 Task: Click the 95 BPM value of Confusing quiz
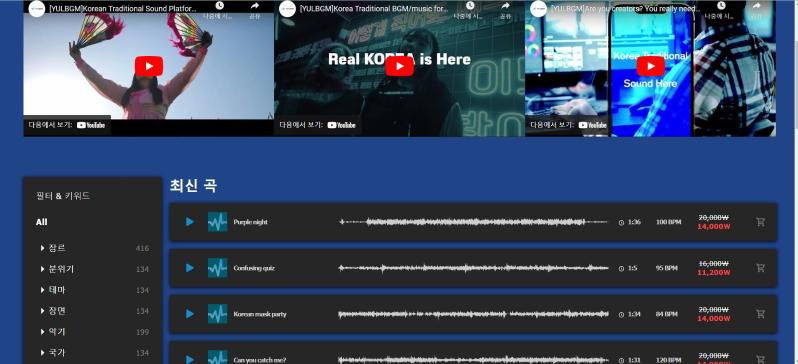coord(667,268)
